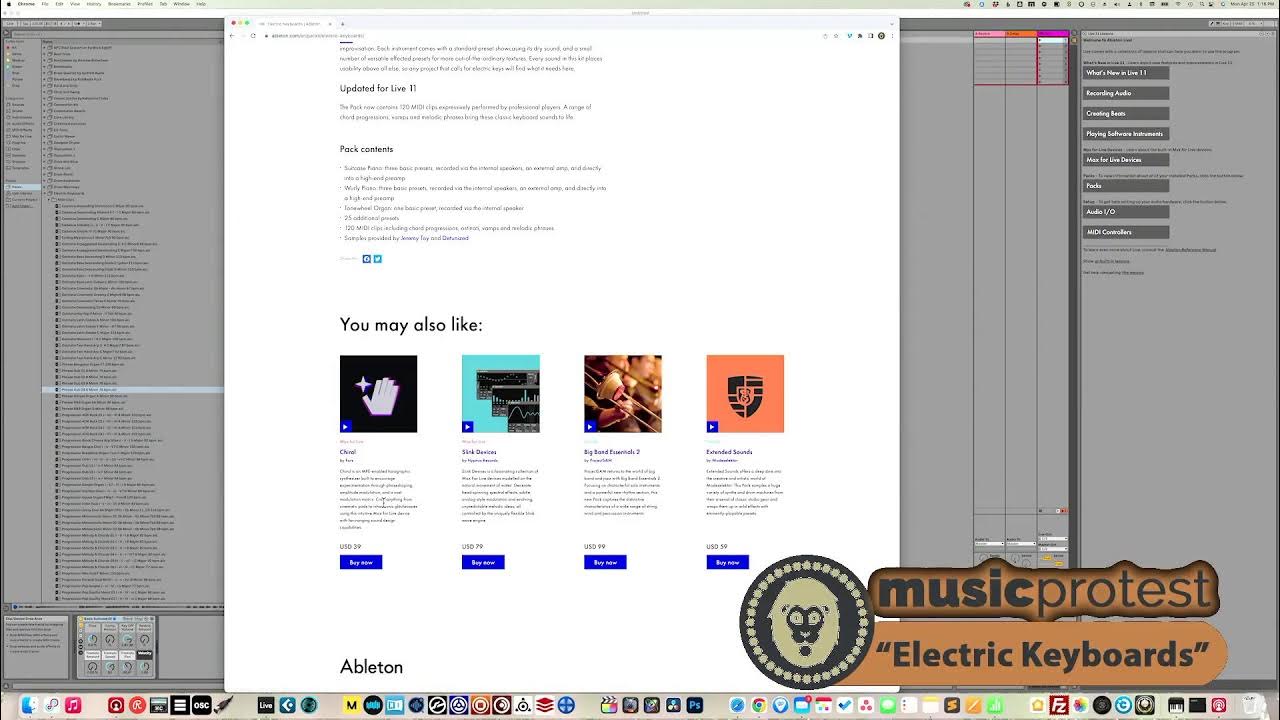Select Current Project under Places in Live
The image size is (1280, 720).
pyautogui.click(x=22, y=199)
